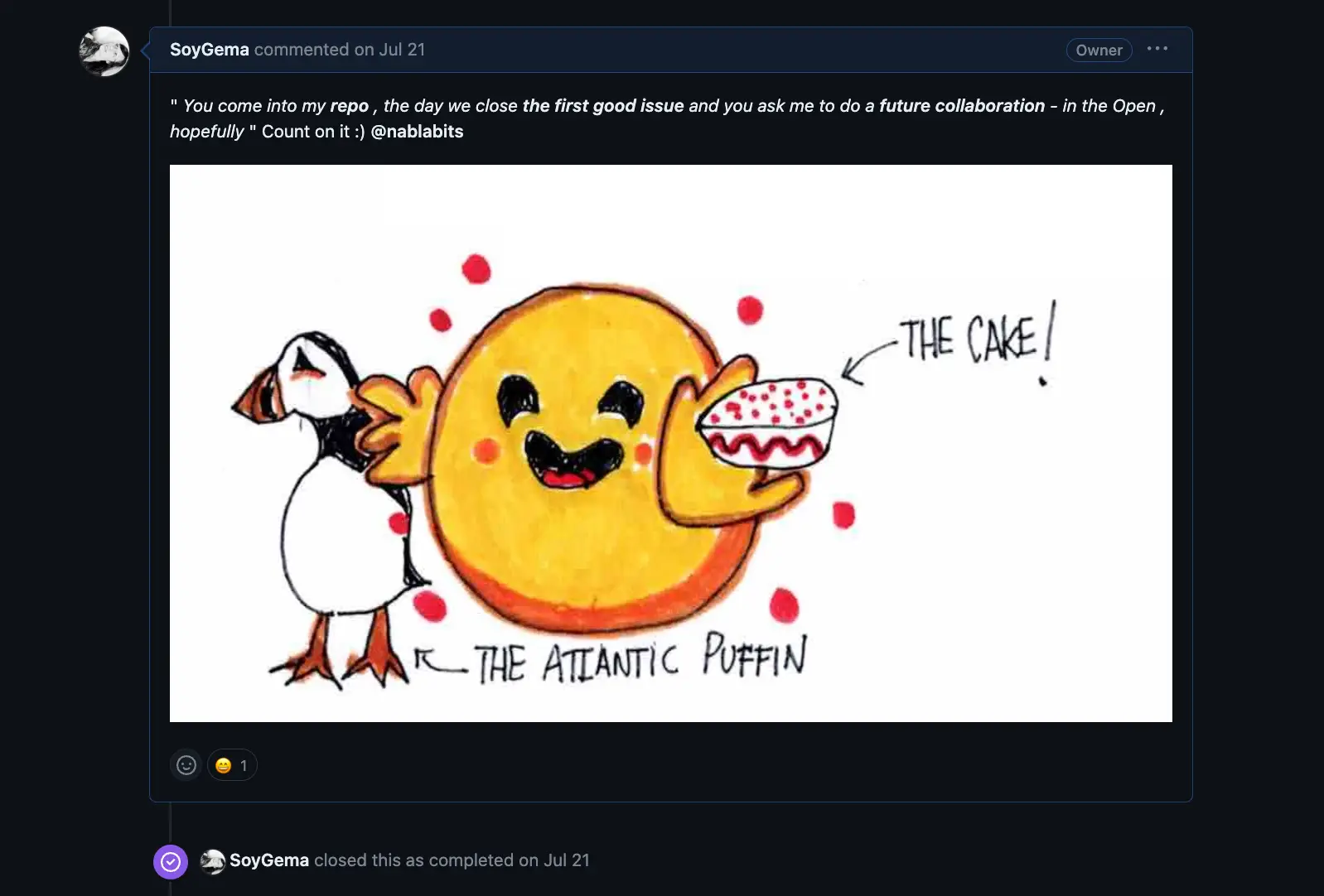Screen dimensions: 1324x896
Task: Click the cake held by yellow character
Action: pos(767,422)
